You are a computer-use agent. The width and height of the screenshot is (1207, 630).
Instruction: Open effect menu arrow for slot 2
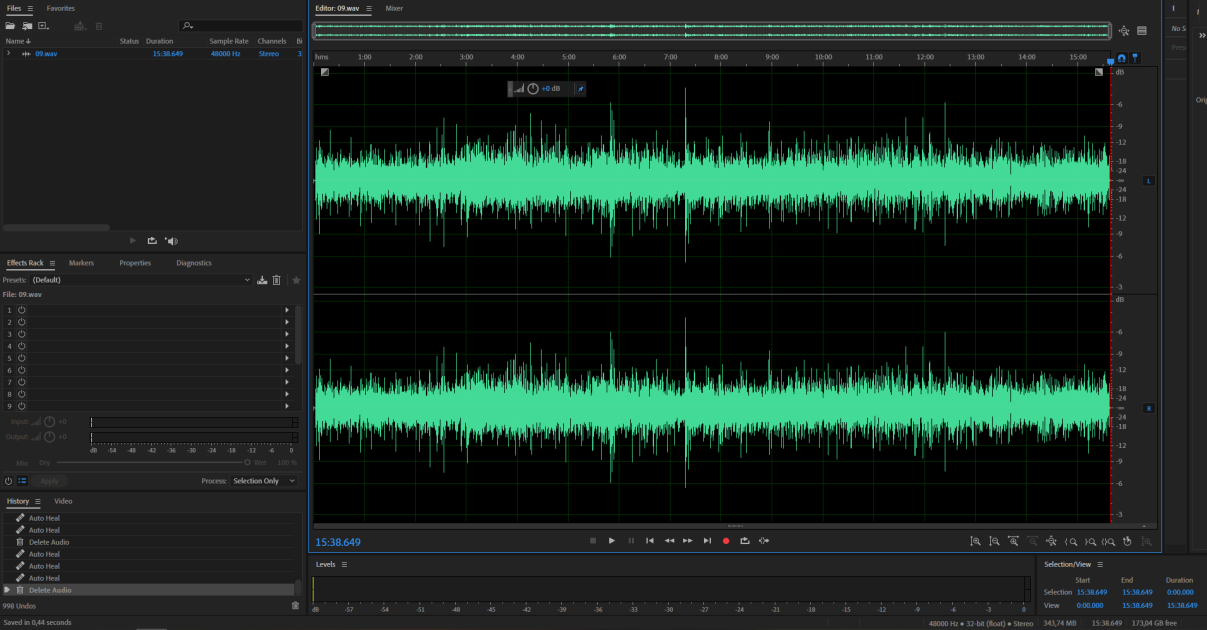(x=287, y=322)
